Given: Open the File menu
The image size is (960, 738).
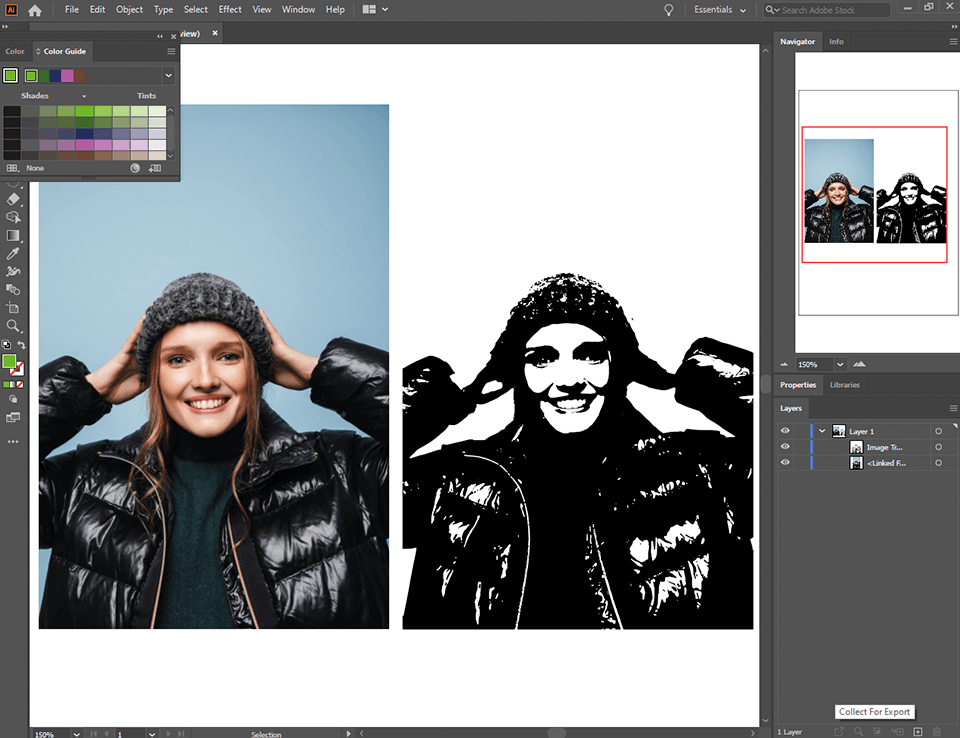Looking at the screenshot, I should [72, 10].
